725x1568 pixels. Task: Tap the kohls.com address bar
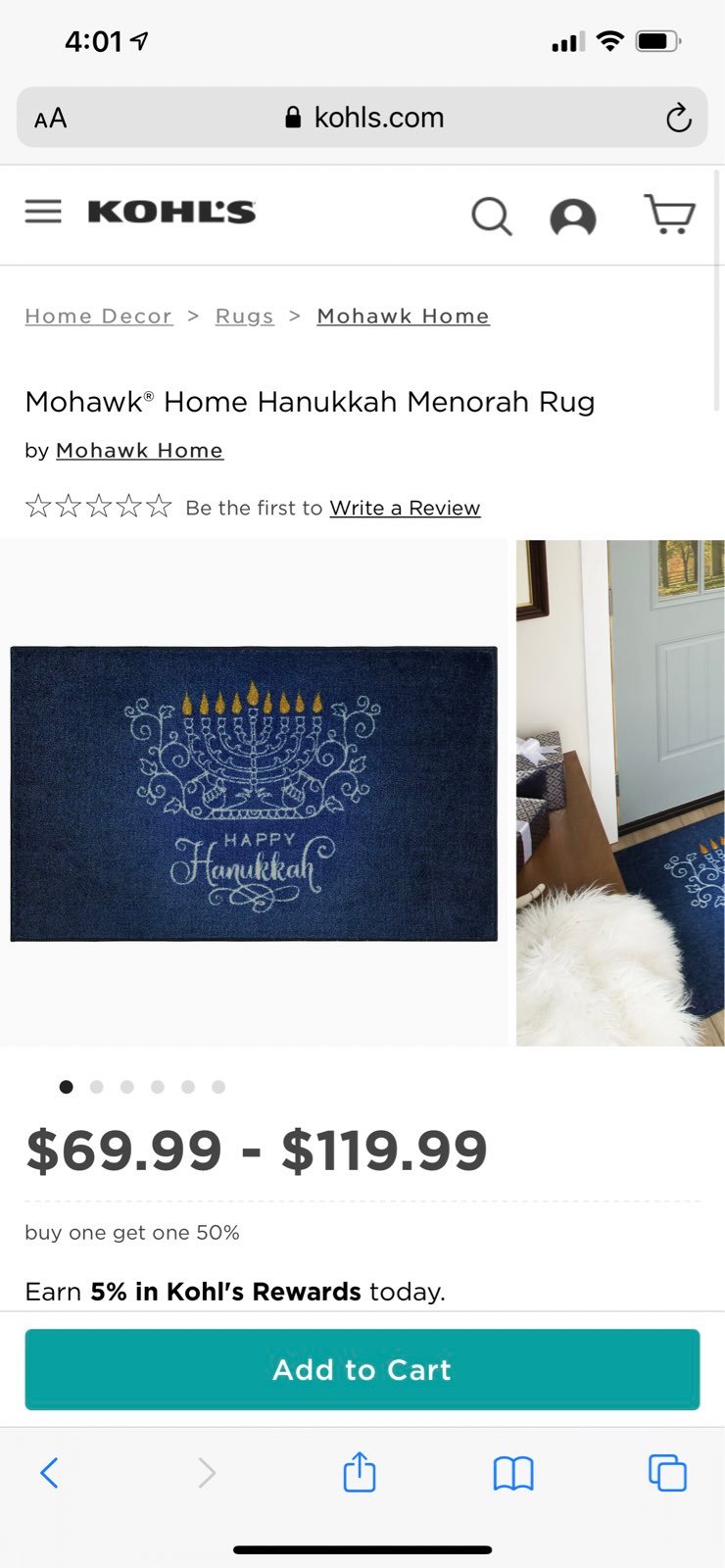click(x=362, y=118)
